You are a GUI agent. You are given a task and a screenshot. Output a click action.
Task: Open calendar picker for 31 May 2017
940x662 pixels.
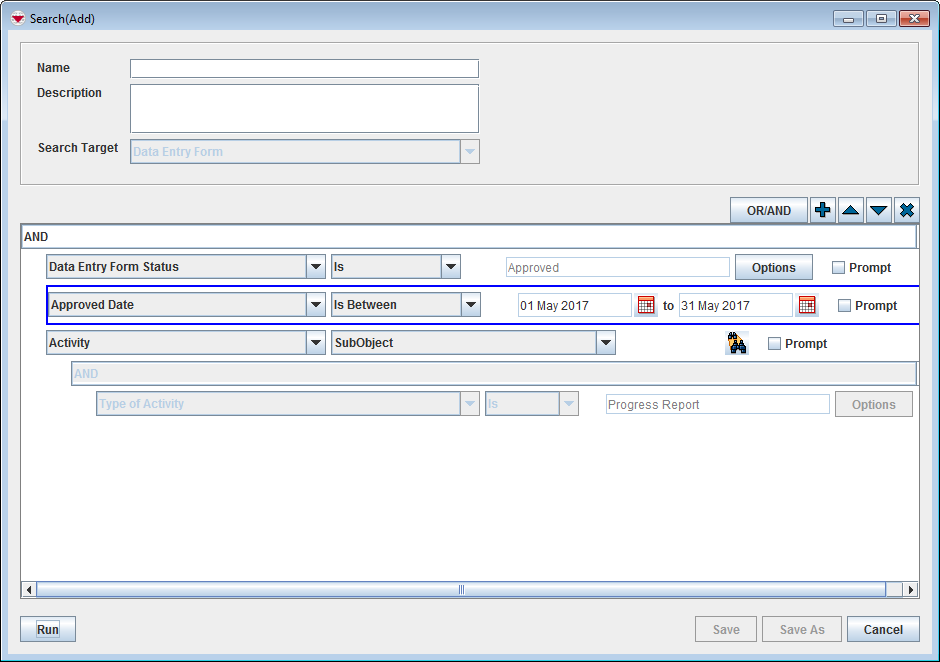(x=807, y=305)
